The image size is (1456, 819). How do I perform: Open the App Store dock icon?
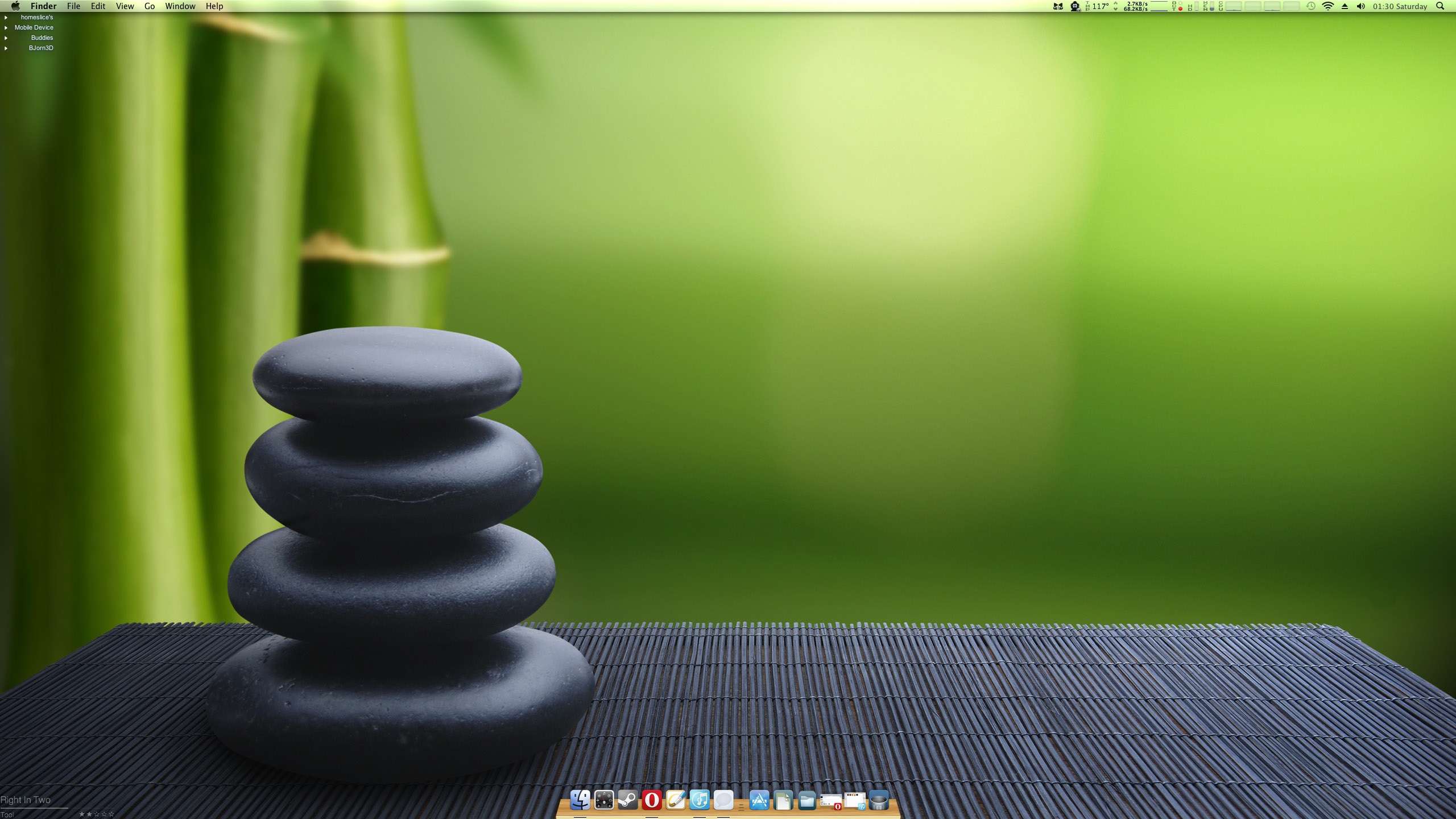click(x=759, y=800)
